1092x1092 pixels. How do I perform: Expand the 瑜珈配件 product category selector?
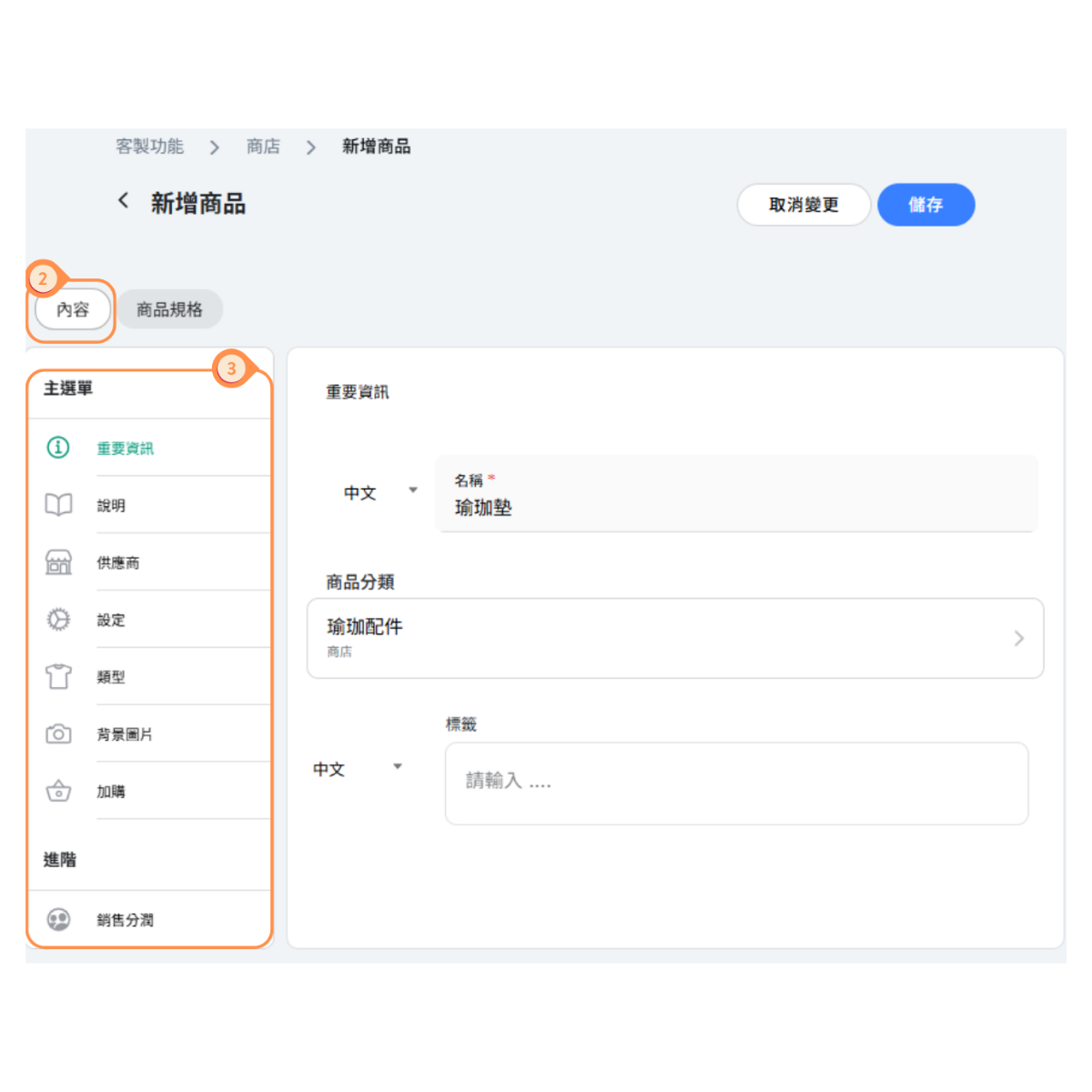coord(674,638)
